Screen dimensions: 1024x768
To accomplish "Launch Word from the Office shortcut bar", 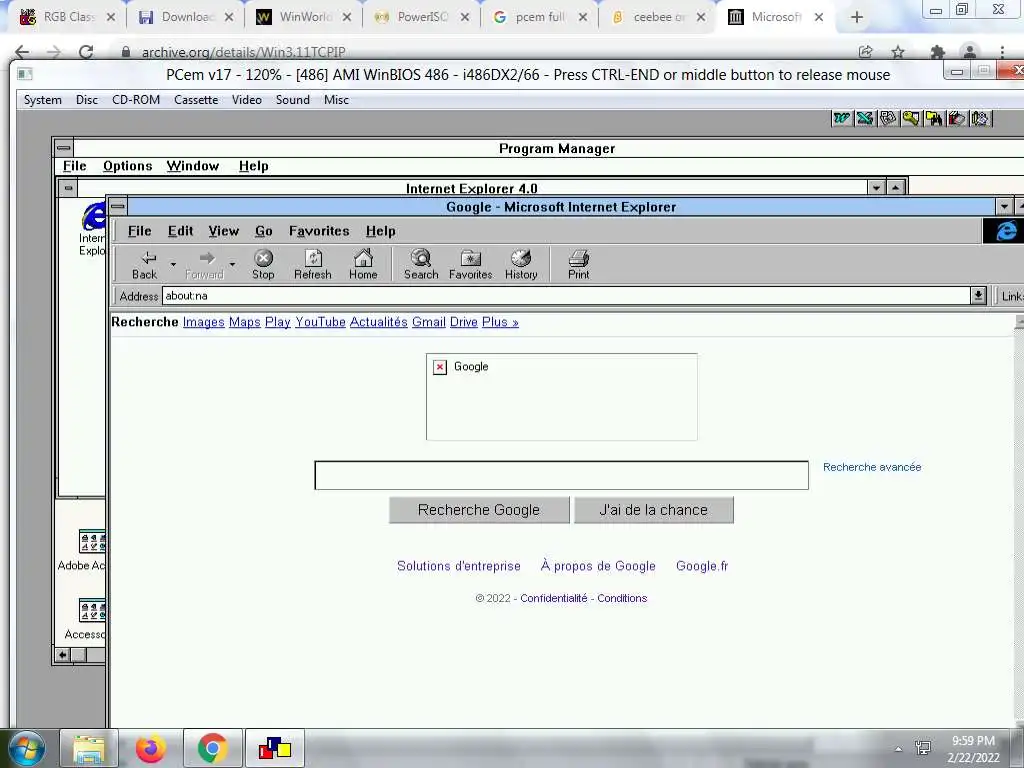I will click(842, 118).
